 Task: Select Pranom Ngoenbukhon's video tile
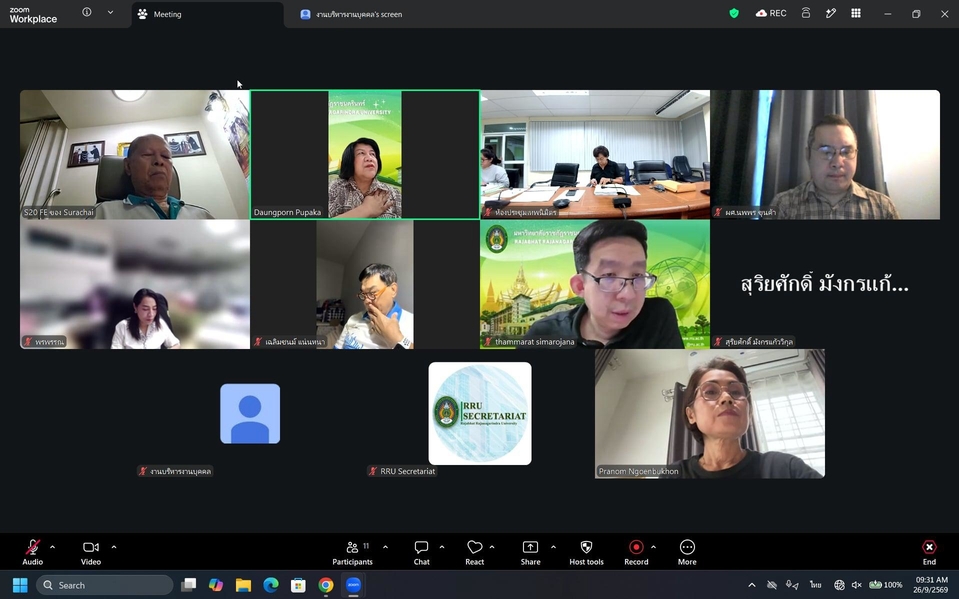click(x=710, y=414)
